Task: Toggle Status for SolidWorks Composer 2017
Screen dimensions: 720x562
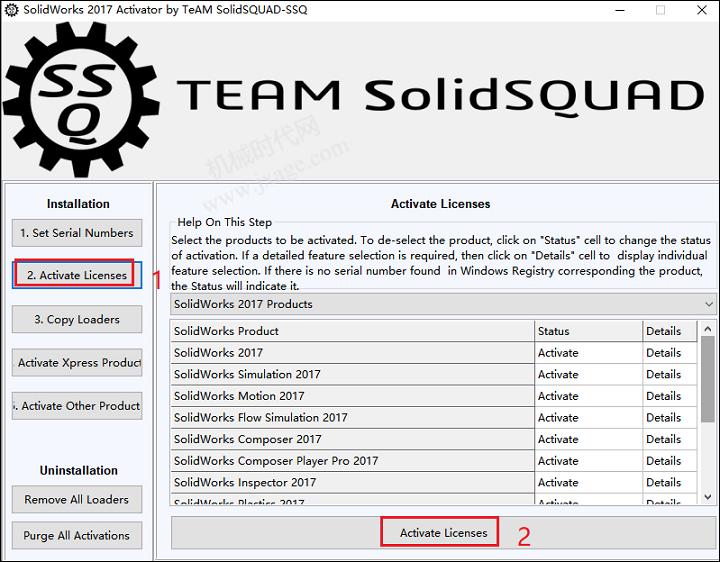Action: (x=589, y=439)
